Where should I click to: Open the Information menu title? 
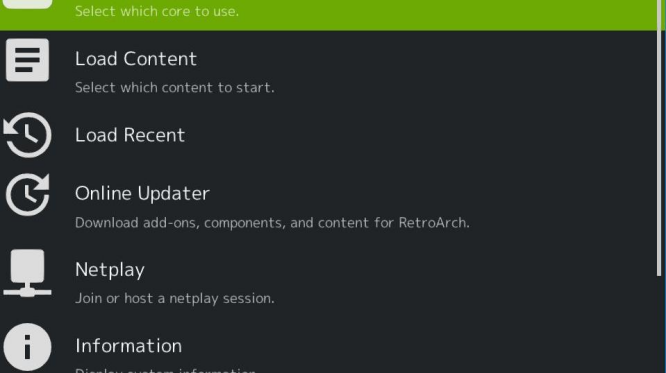click(129, 346)
